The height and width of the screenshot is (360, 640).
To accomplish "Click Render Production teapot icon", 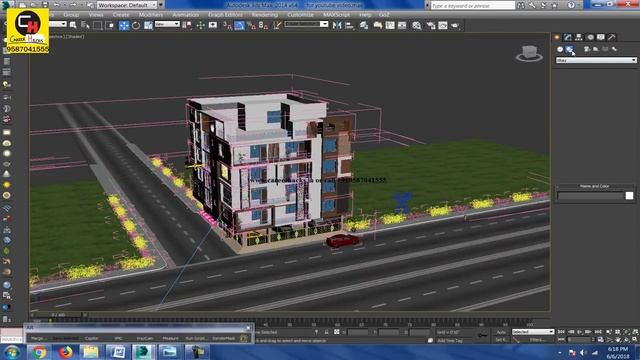I will [455, 25].
